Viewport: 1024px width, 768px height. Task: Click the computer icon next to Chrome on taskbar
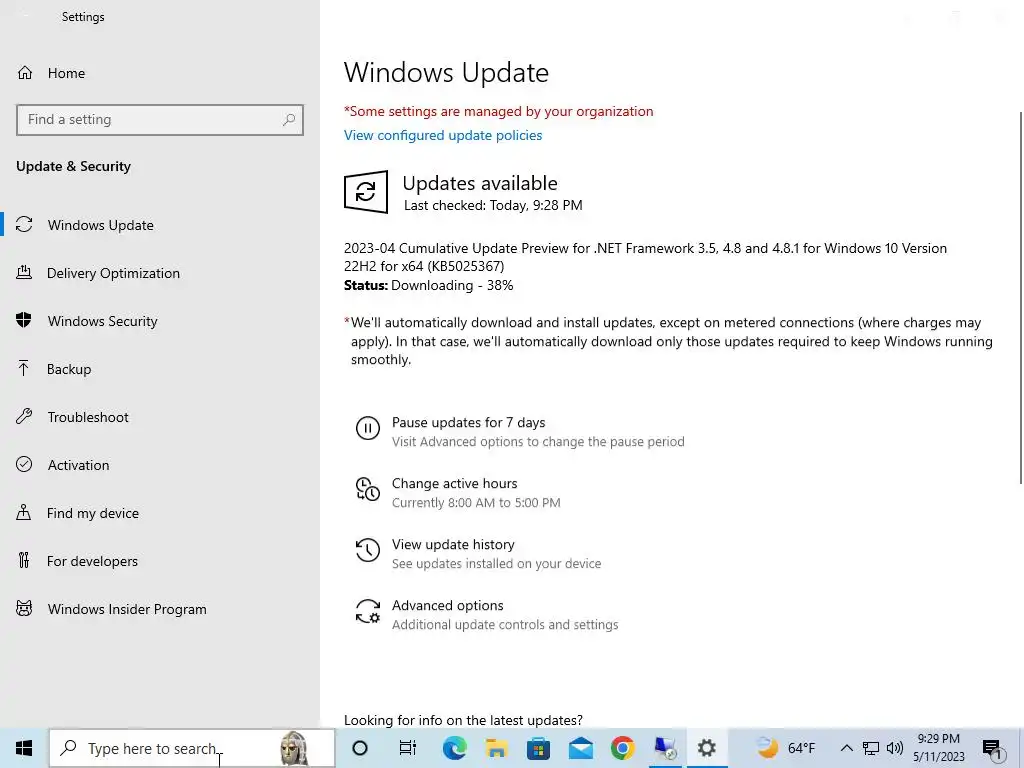pyautogui.click(x=665, y=748)
